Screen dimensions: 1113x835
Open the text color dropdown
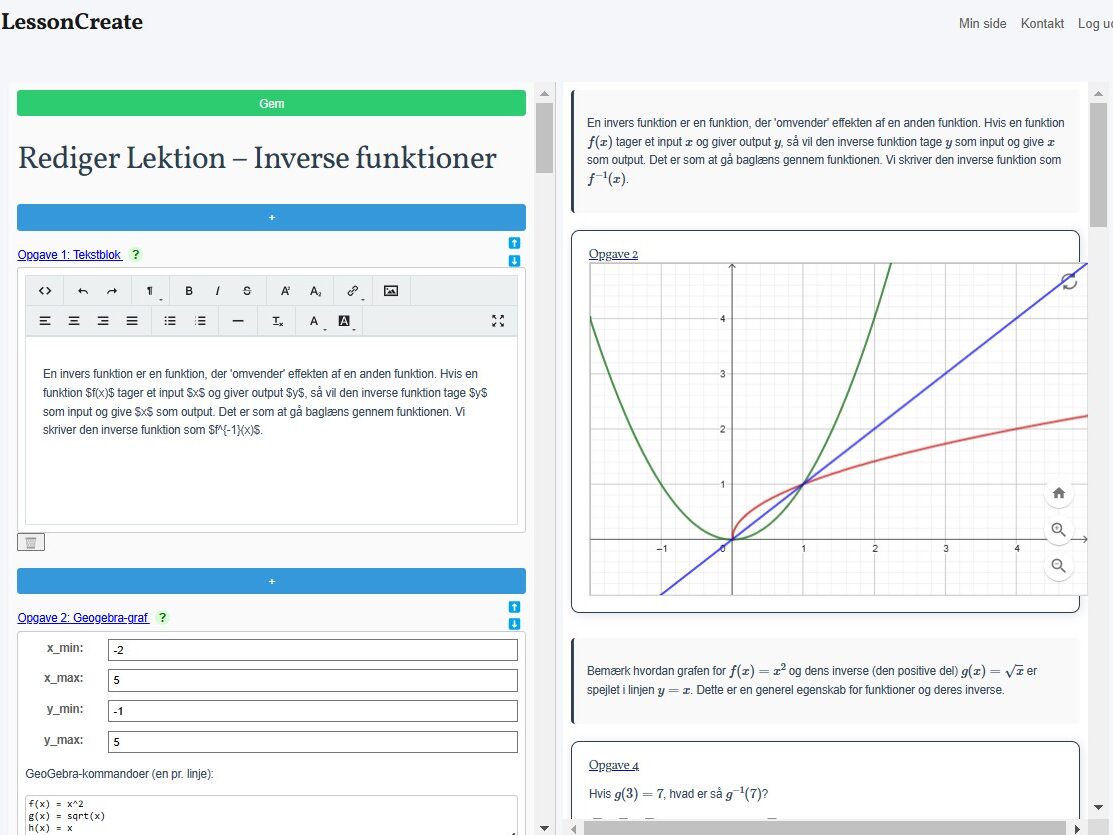point(314,321)
